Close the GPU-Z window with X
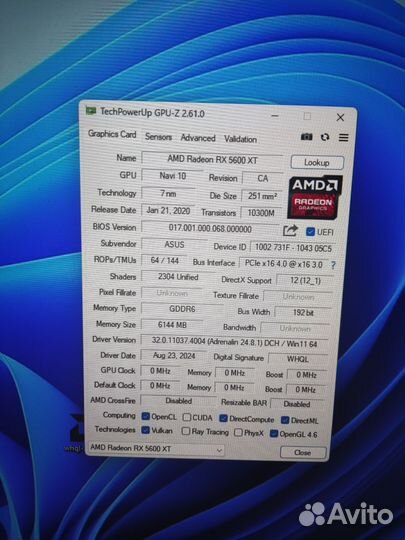 point(340,117)
